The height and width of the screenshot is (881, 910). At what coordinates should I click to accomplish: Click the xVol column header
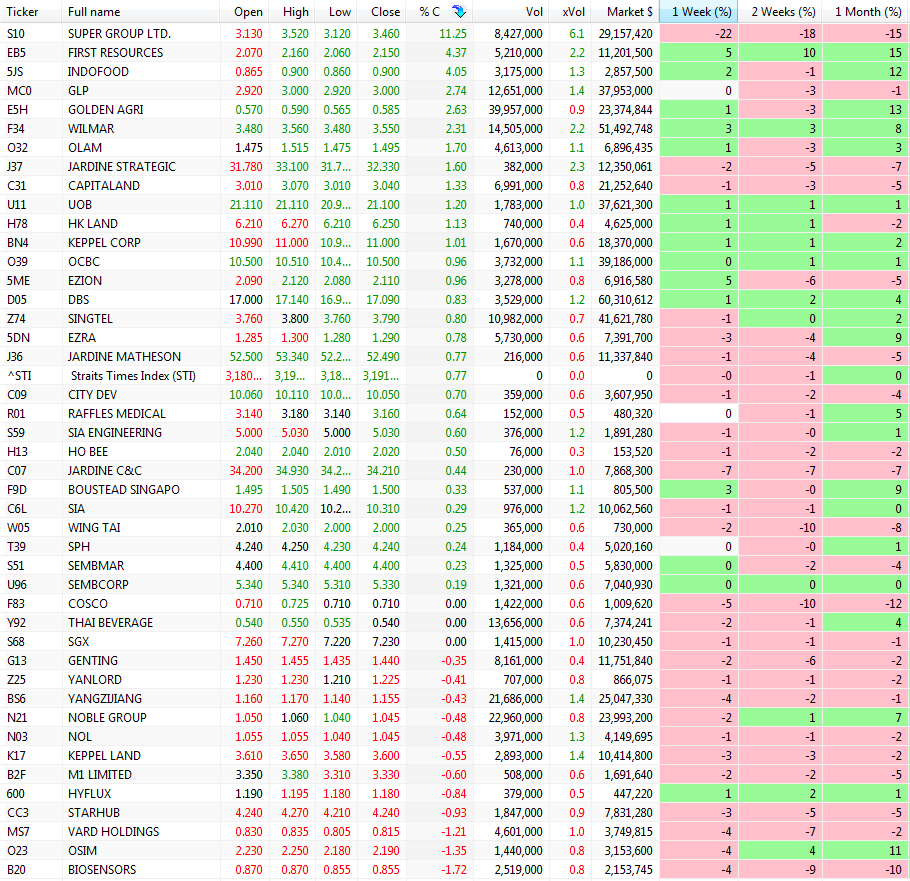tap(574, 12)
